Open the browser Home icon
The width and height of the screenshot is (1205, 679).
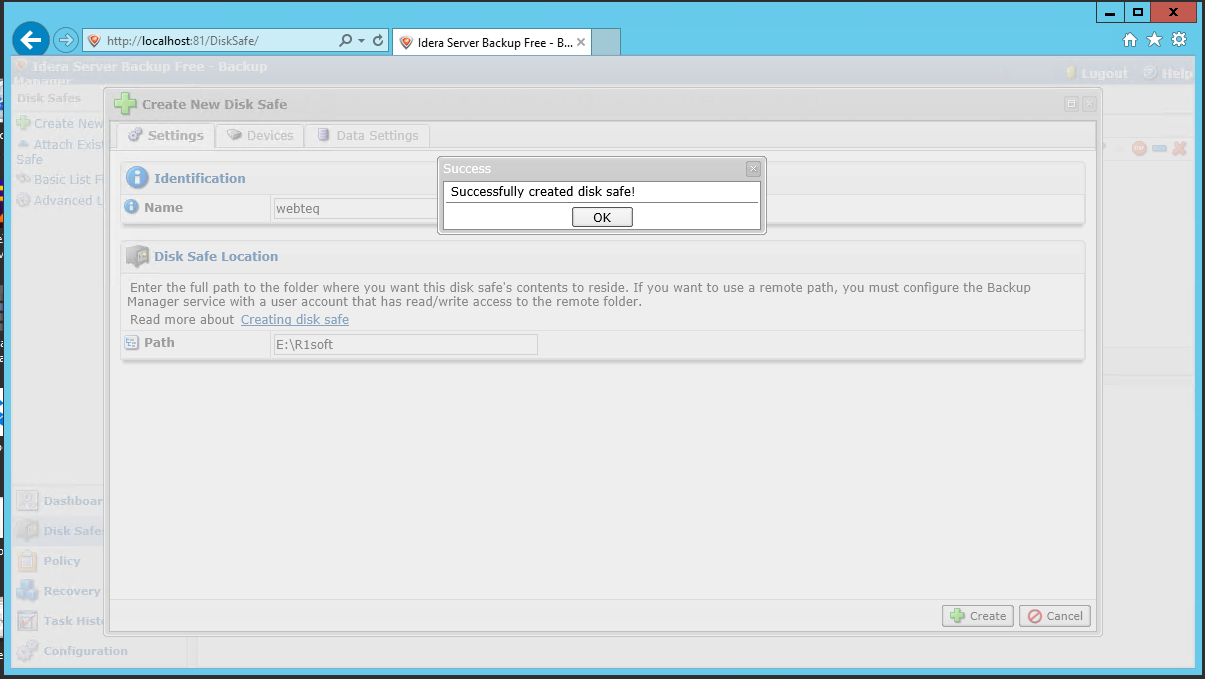(1130, 40)
